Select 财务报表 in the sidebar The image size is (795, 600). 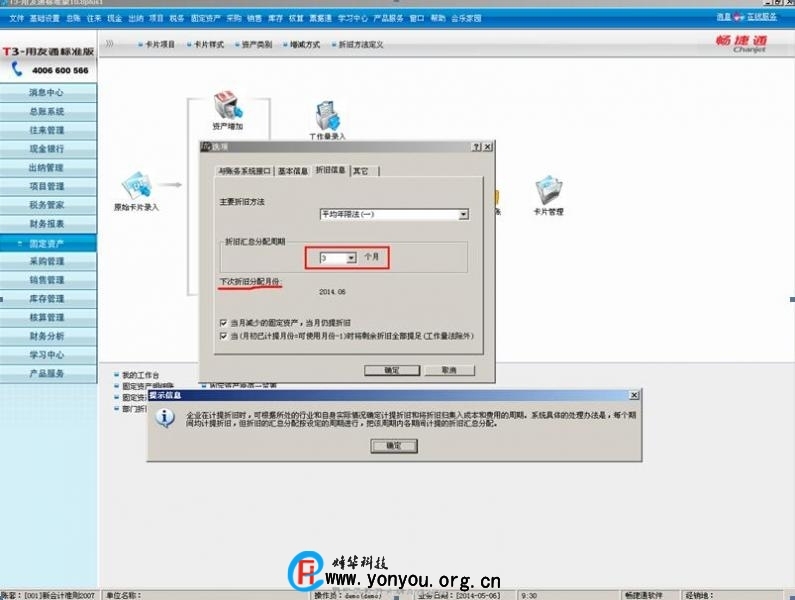[48, 224]
